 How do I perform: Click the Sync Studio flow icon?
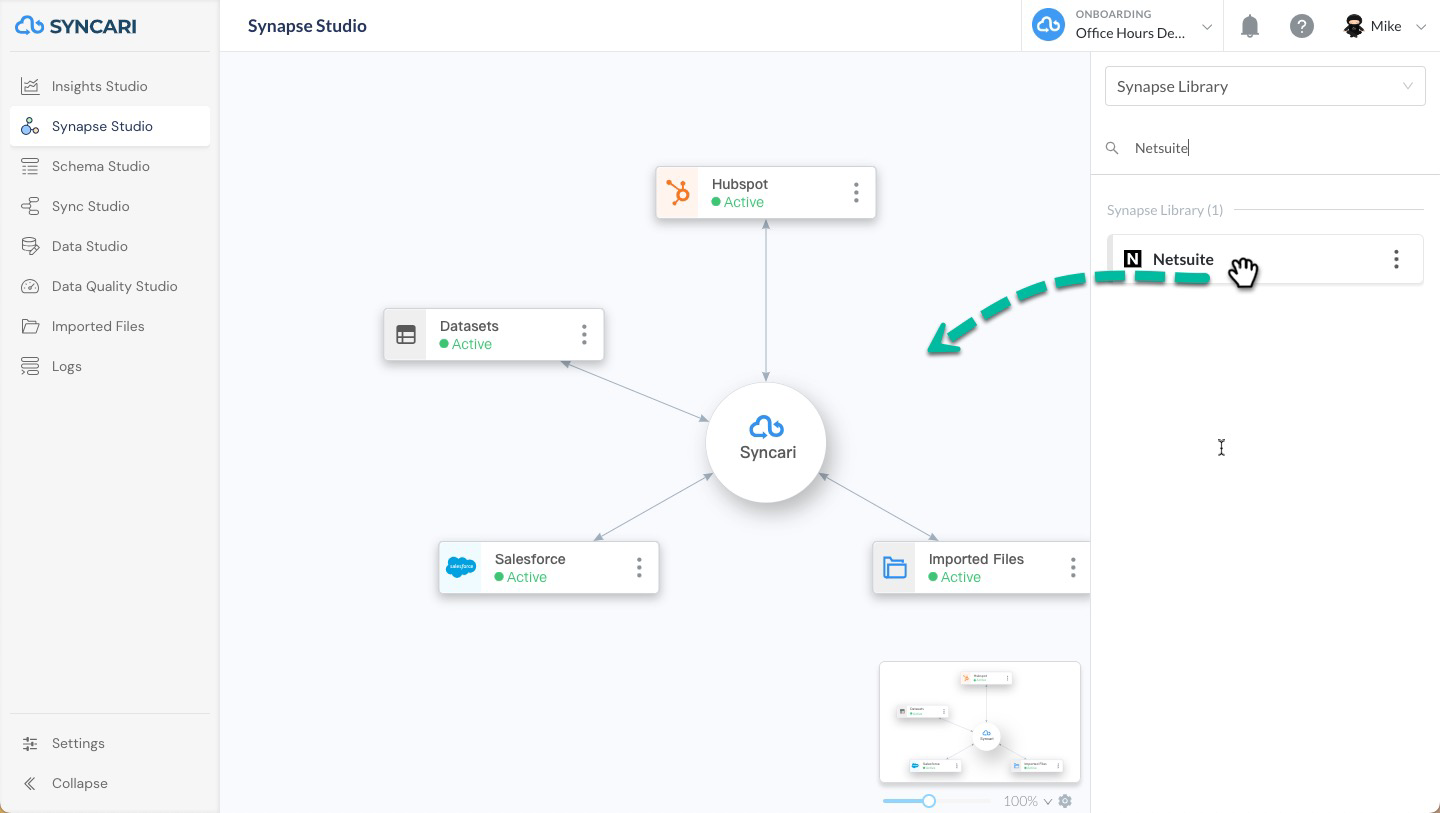click(30, 206)
